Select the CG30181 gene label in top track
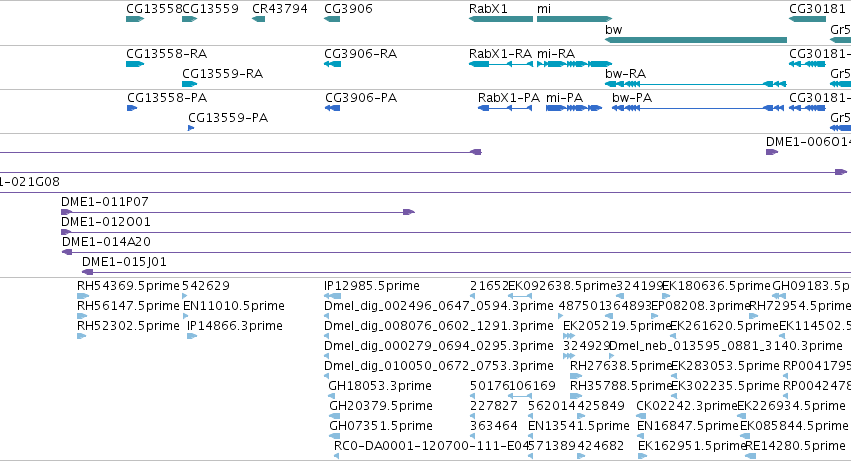The width and height of the screenshot is (851, 461). (817, 9)
